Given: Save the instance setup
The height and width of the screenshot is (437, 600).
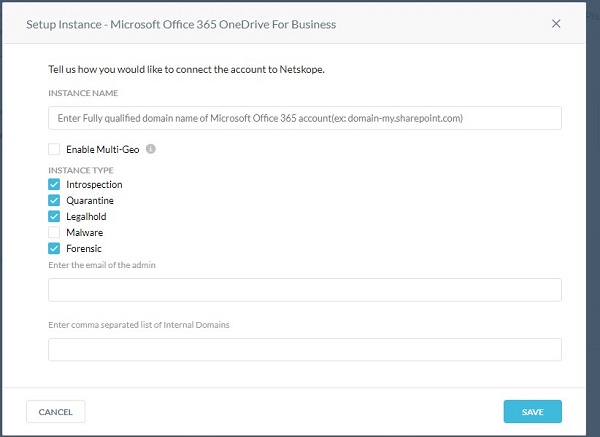Looking at the screenshot, I should point(532,412).
